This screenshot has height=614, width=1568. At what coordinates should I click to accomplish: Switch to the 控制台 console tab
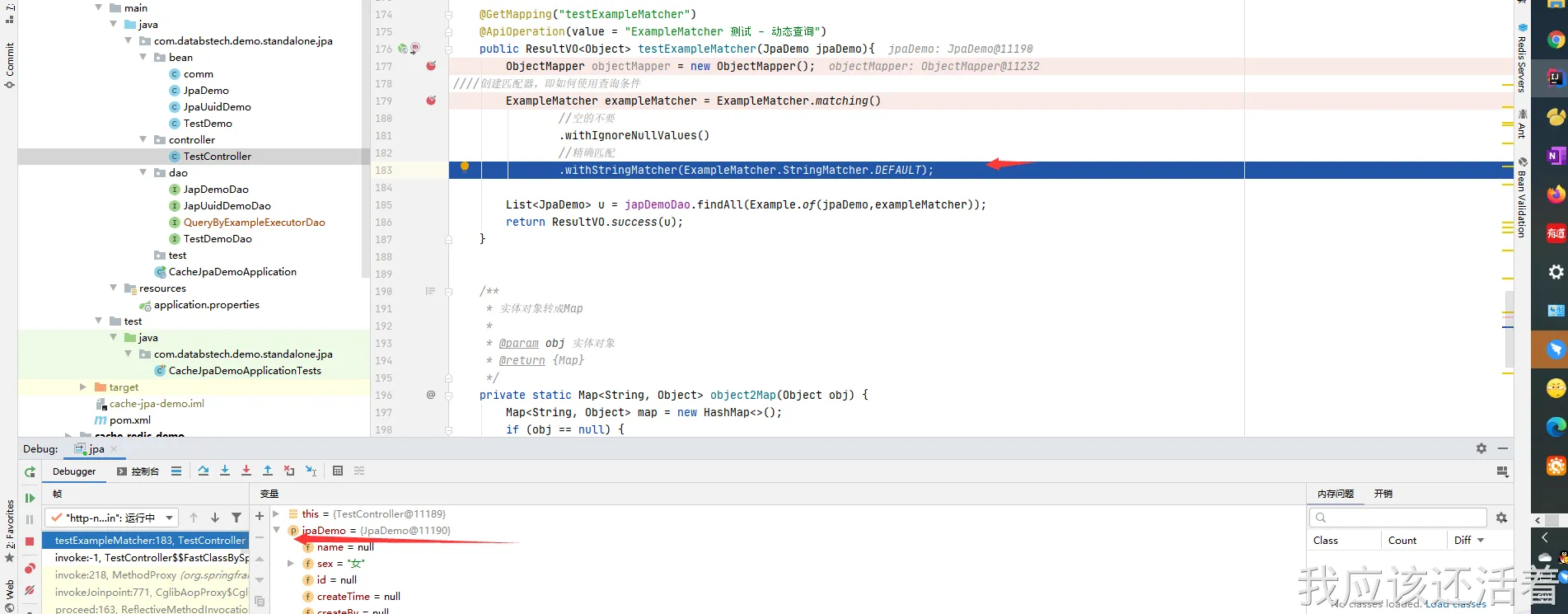coord(138,471)
